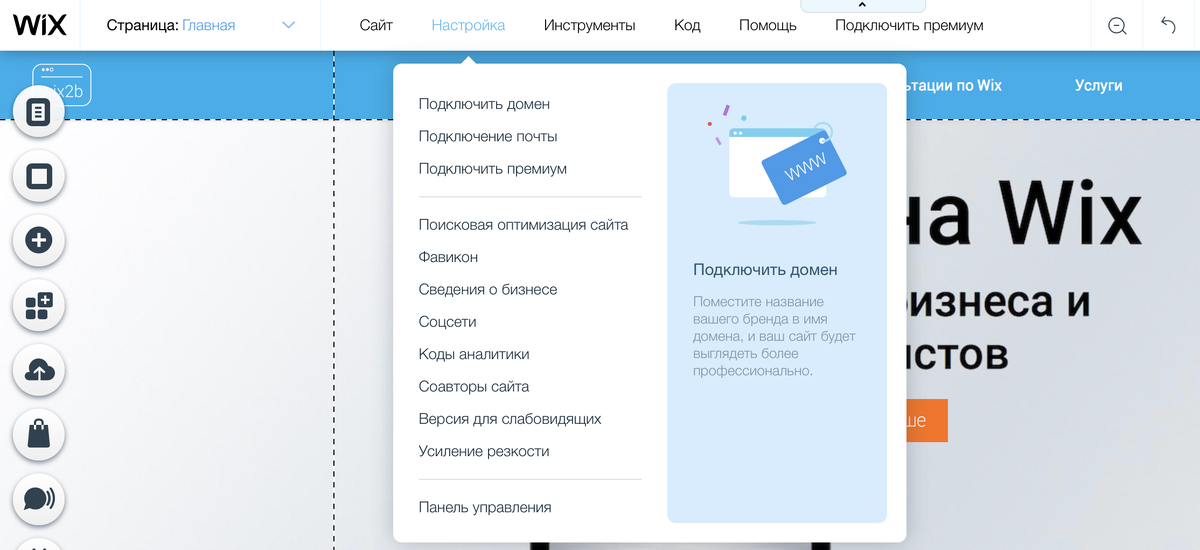
Task: Open the pages menu sidebar icon
Action: 39,112
